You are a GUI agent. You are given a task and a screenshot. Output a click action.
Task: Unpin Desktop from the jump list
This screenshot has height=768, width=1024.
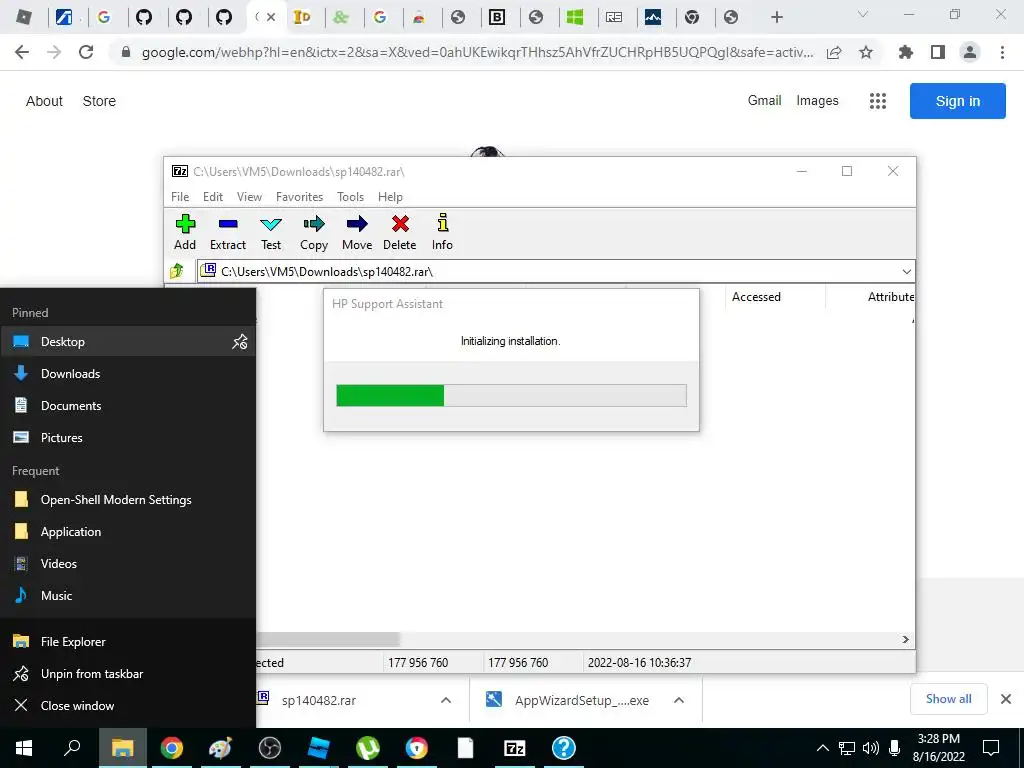pos(240,342)
